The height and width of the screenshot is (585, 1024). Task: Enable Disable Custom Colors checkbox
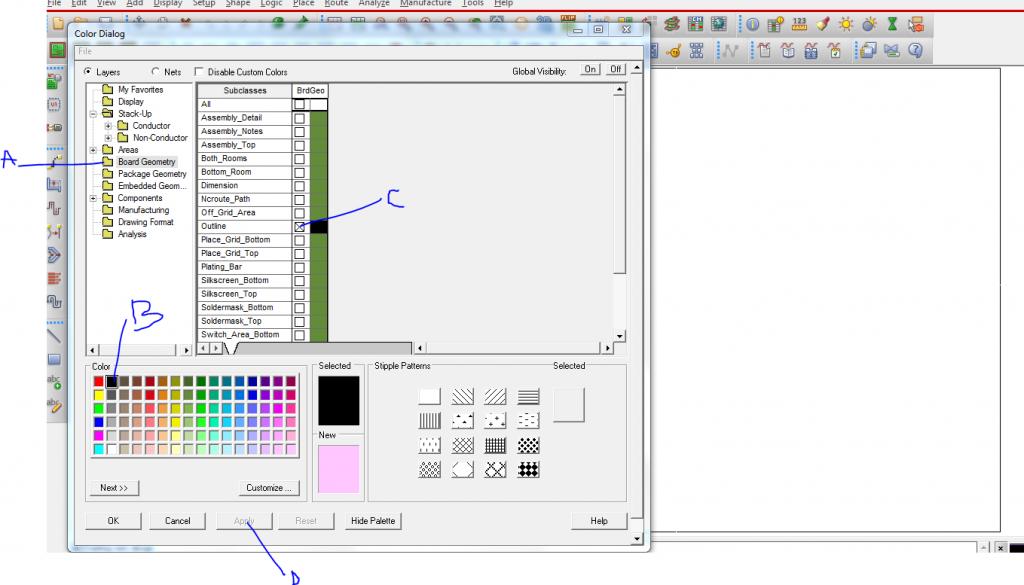tap(199, 71)
